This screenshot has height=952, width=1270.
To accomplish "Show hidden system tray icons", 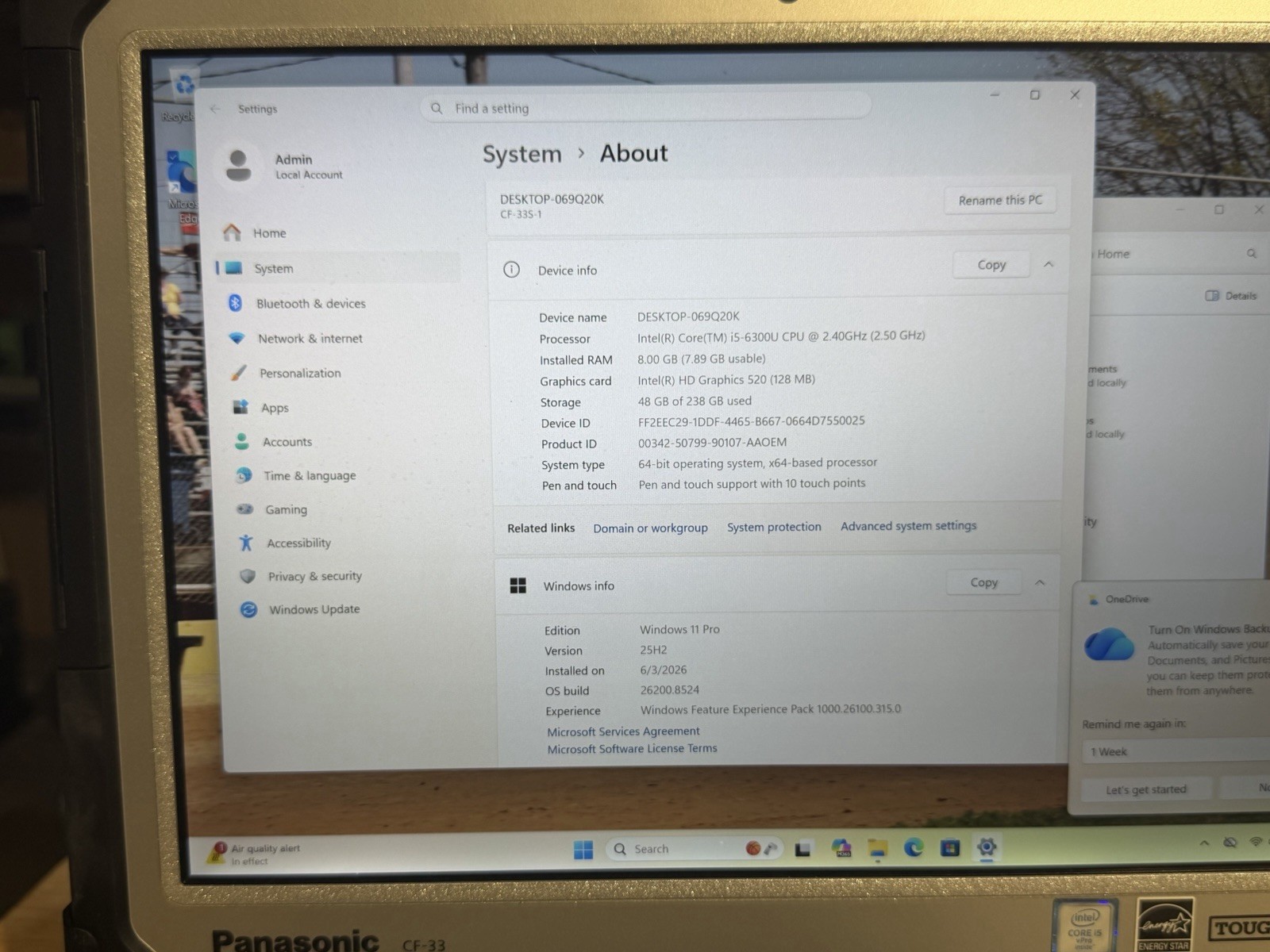I will coord(1205,843).
